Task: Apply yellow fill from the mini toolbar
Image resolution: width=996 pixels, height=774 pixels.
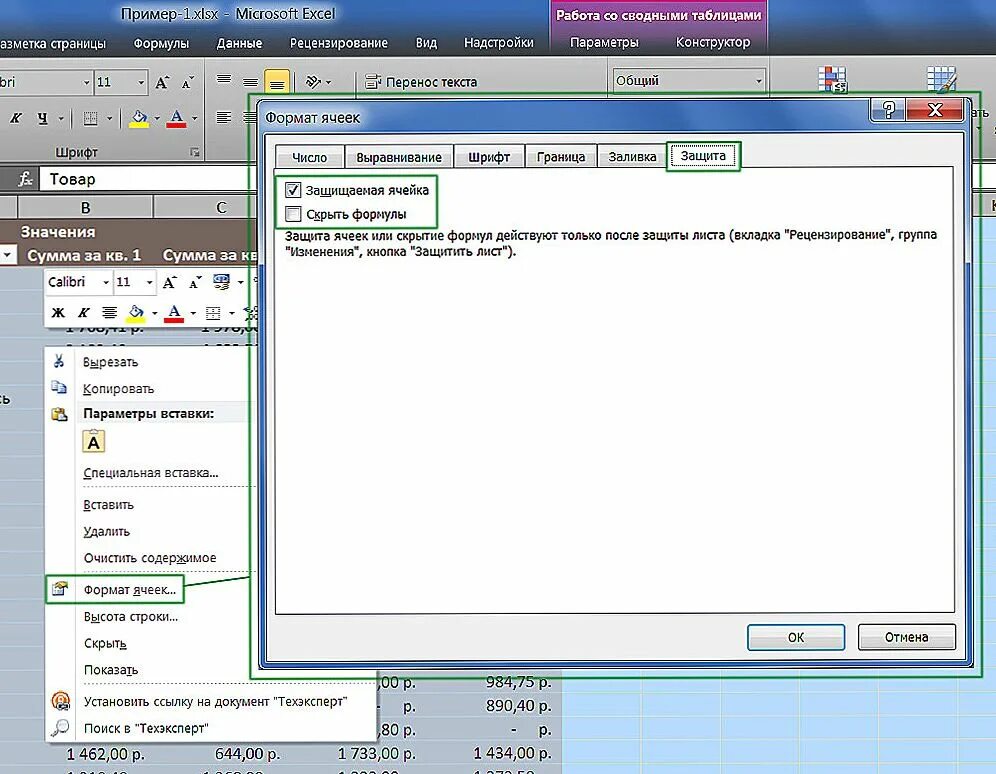Action: point(136,312)
